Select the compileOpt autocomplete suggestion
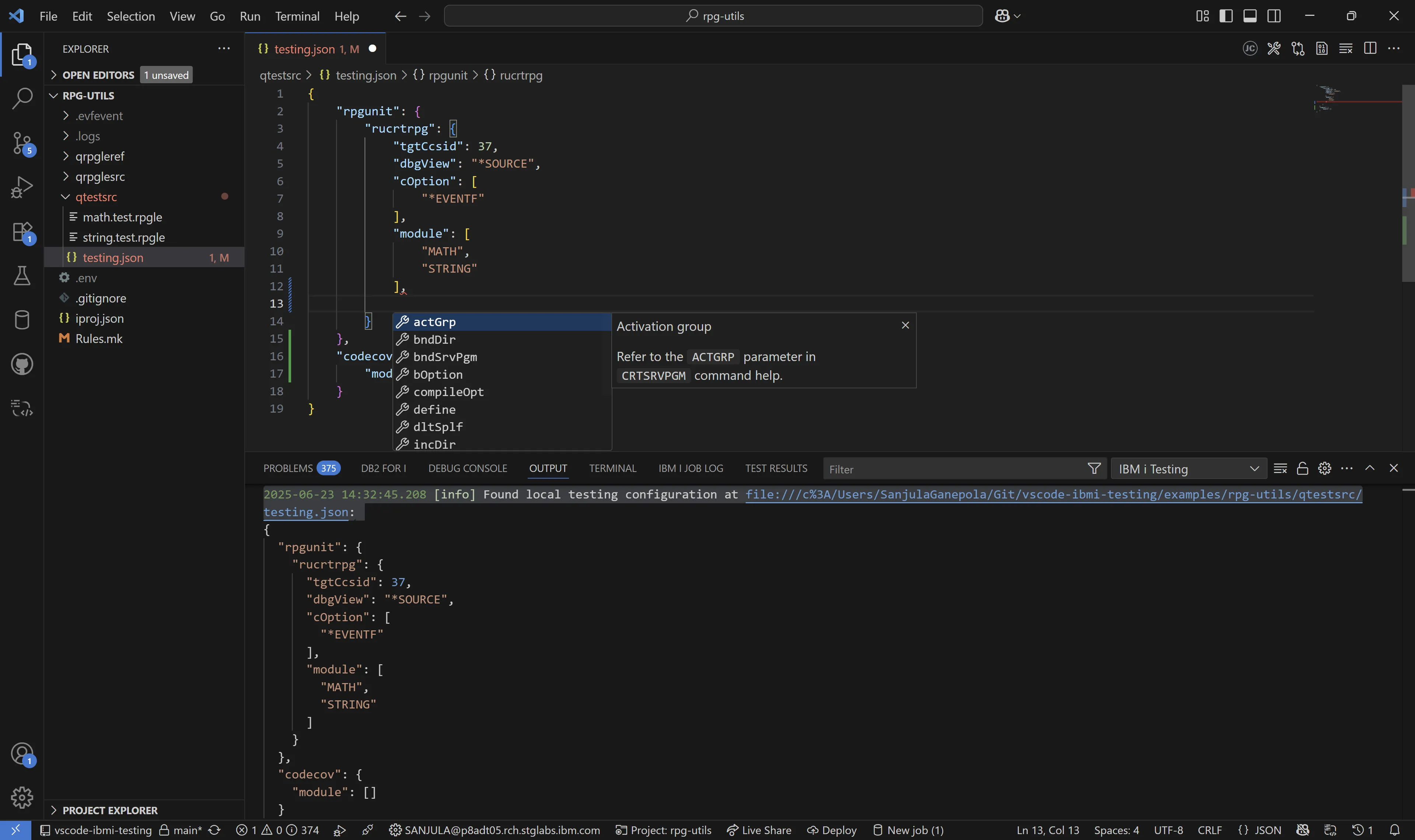Image resolution: width=1415 pixels, height=840 pixels. 502,392
